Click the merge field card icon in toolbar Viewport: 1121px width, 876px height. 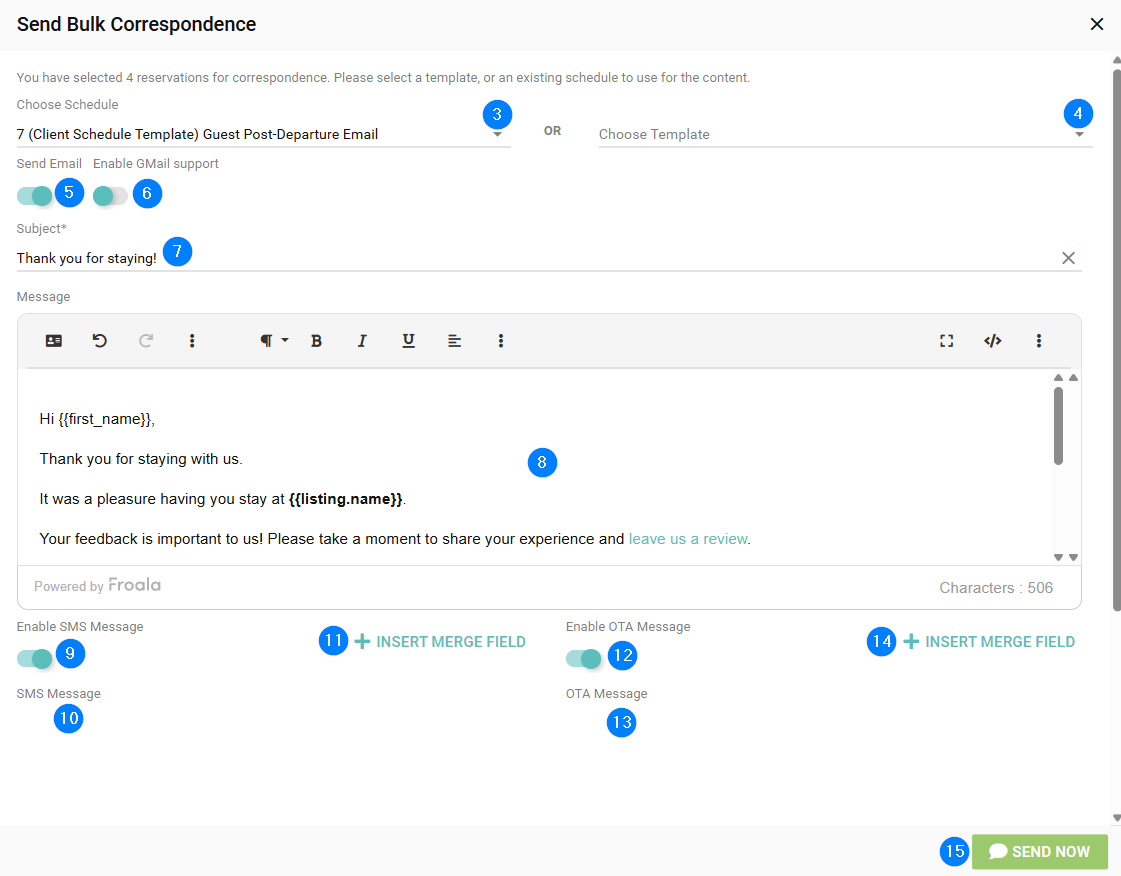click(x=54, y=341)
